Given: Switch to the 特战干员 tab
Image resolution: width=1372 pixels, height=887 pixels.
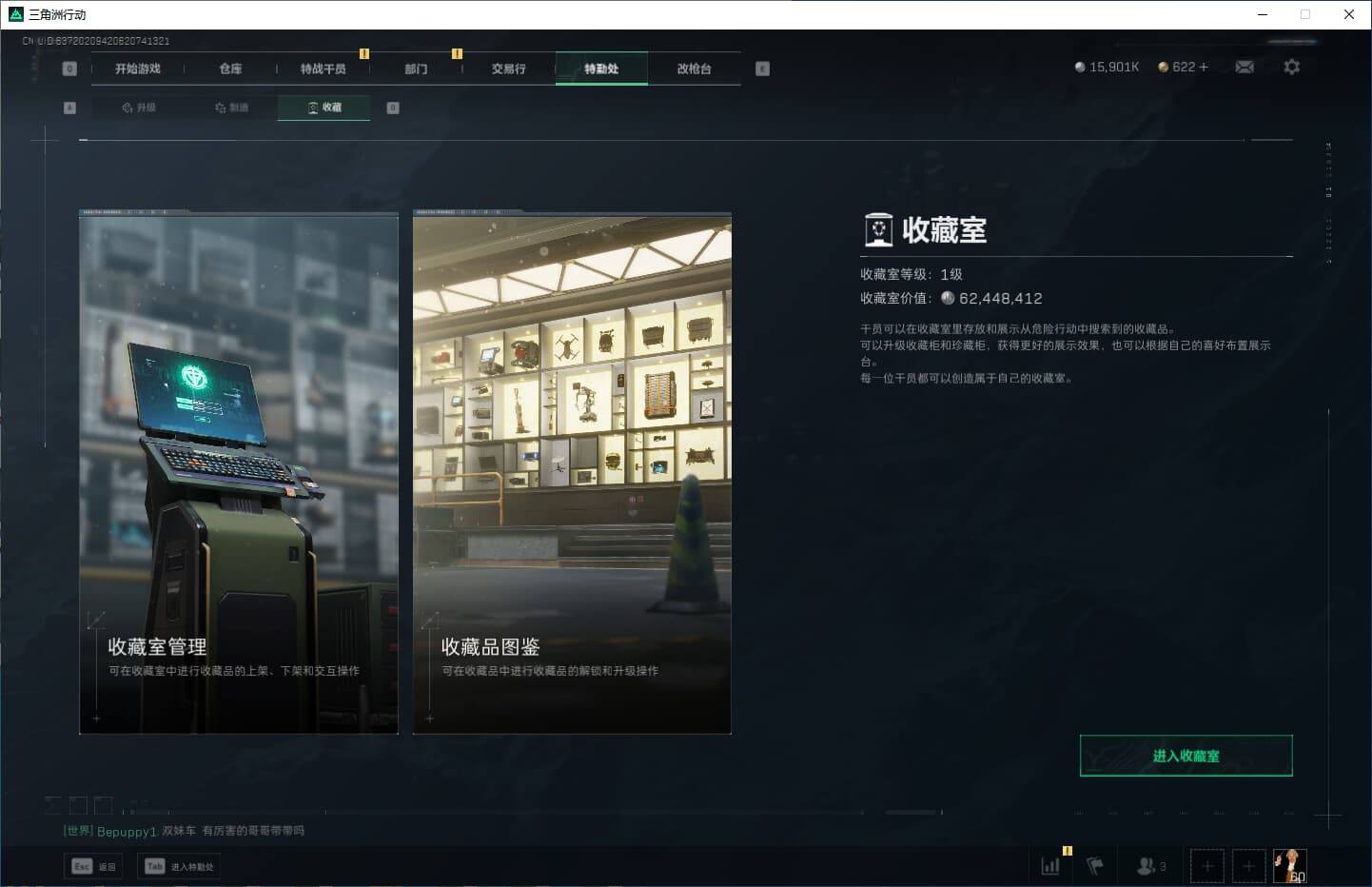Looking at the screenshot, I should (323, 68).
